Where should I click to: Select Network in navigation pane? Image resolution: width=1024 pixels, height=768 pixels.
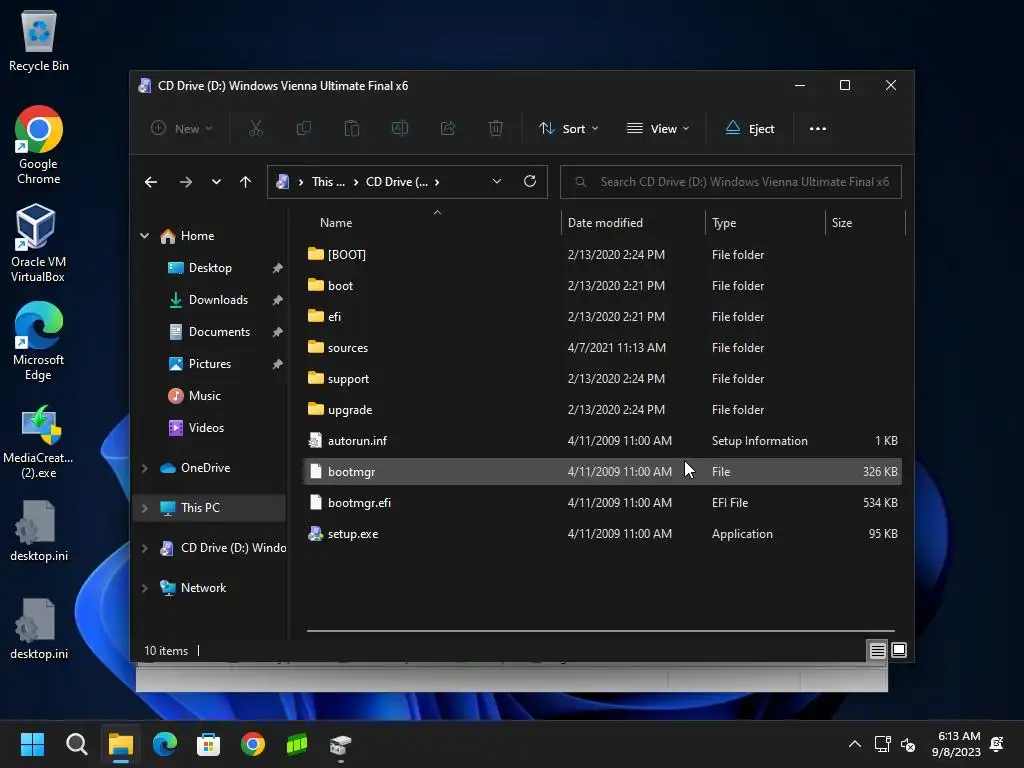click(203, 588)
